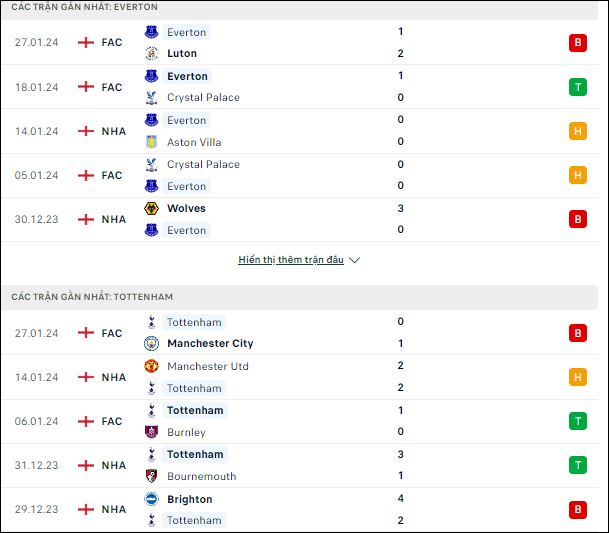
Task: Select the 29.12.23 Brighton vs Tottenham match row
Action: coord(299,509)
